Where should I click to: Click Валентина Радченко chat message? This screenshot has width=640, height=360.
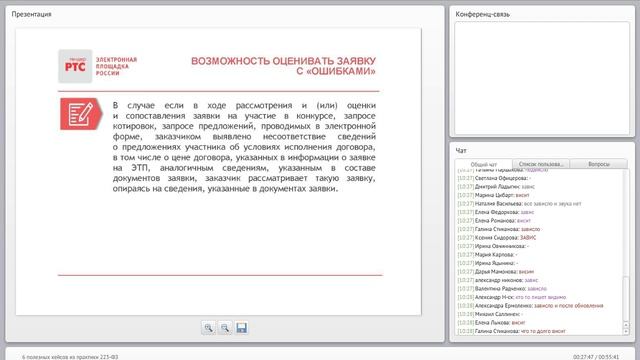502,289
